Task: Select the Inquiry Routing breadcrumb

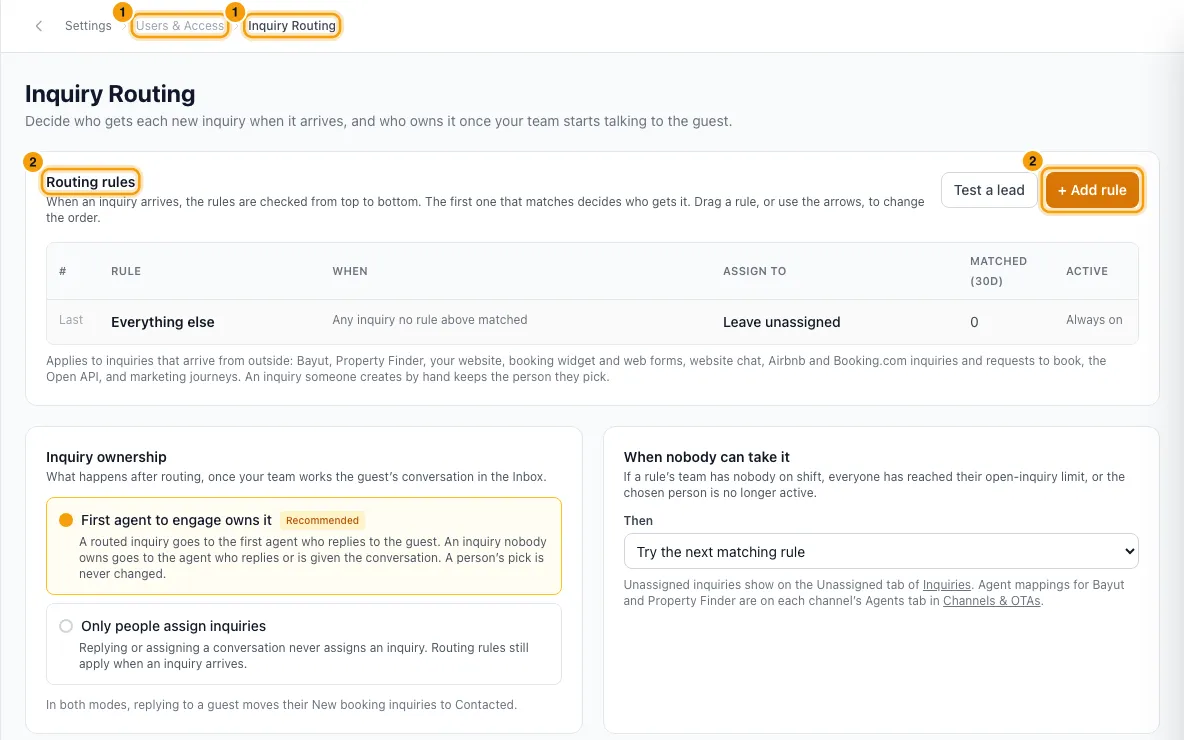Action: point(291,26)
